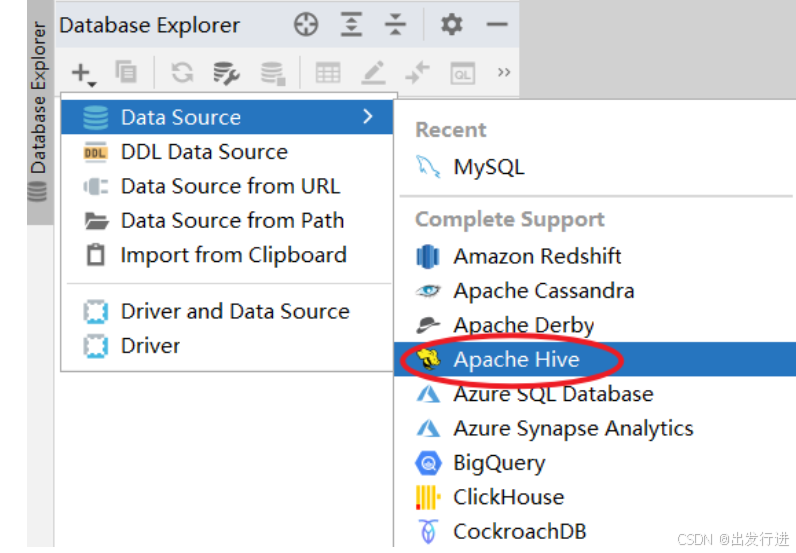The width and height of the screenshot is (796, 553).
Task: Open Data Source Properties wrench icon
Action: click(x=226, y=73)
